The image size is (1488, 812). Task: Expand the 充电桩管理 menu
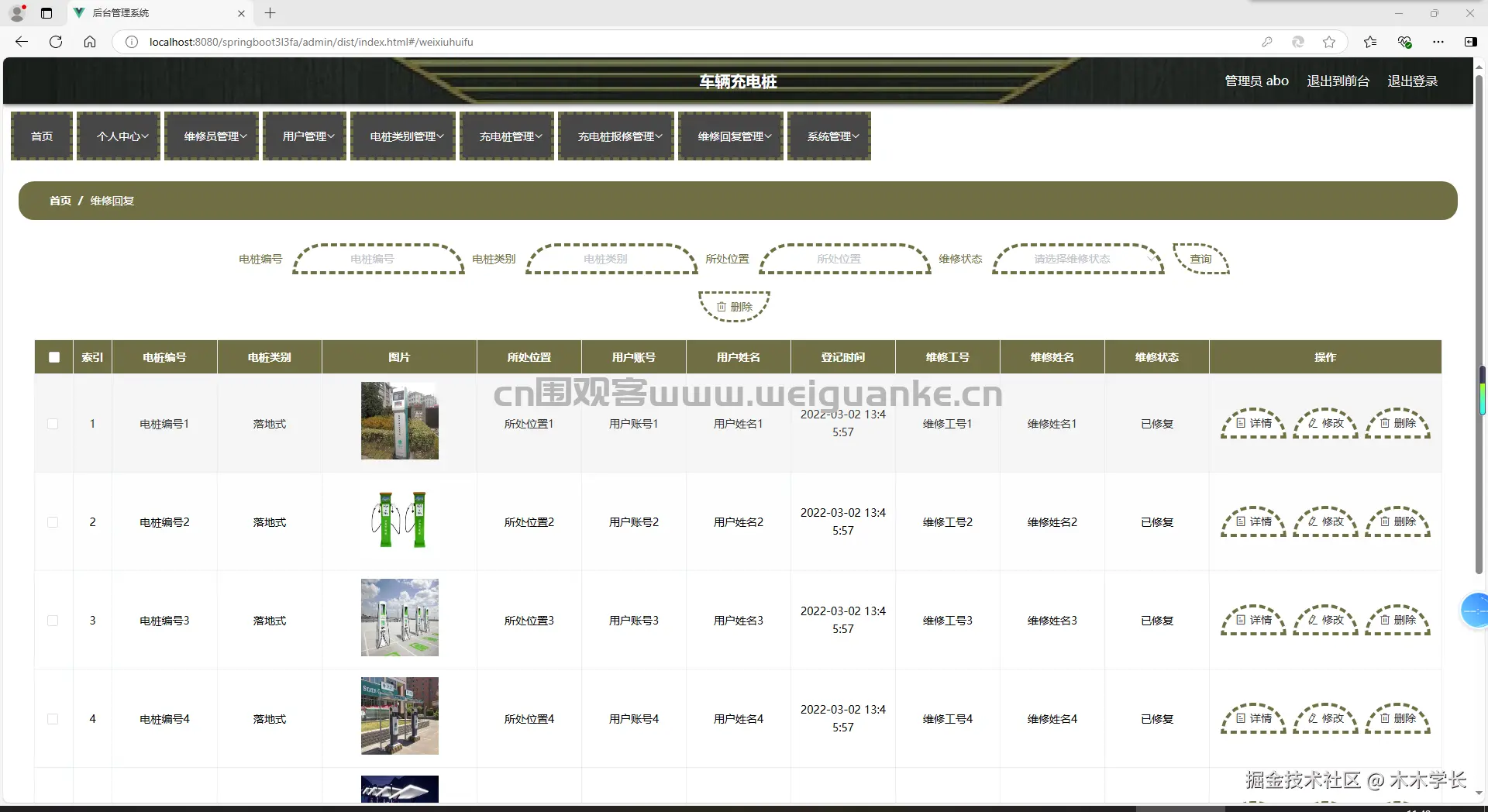pyautogui.click(x=507, y=136)
